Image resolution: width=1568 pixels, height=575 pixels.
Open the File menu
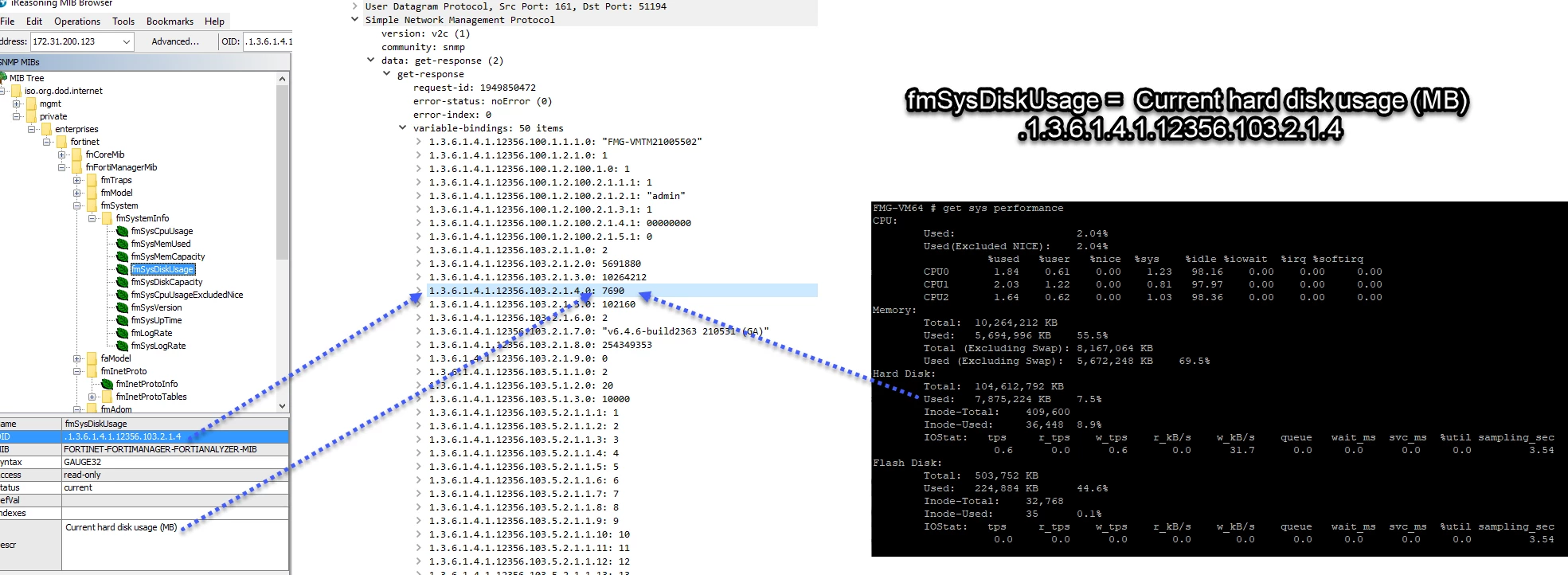pos(7,22)
